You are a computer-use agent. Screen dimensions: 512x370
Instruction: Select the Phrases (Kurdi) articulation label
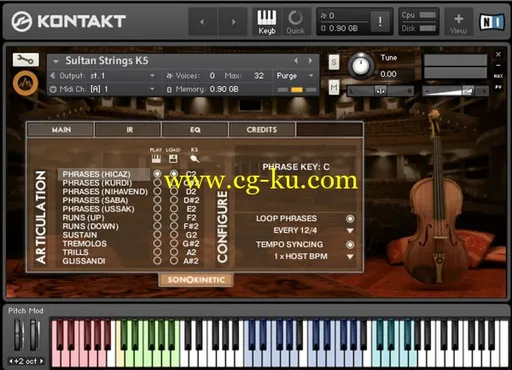tap(97, 183)
